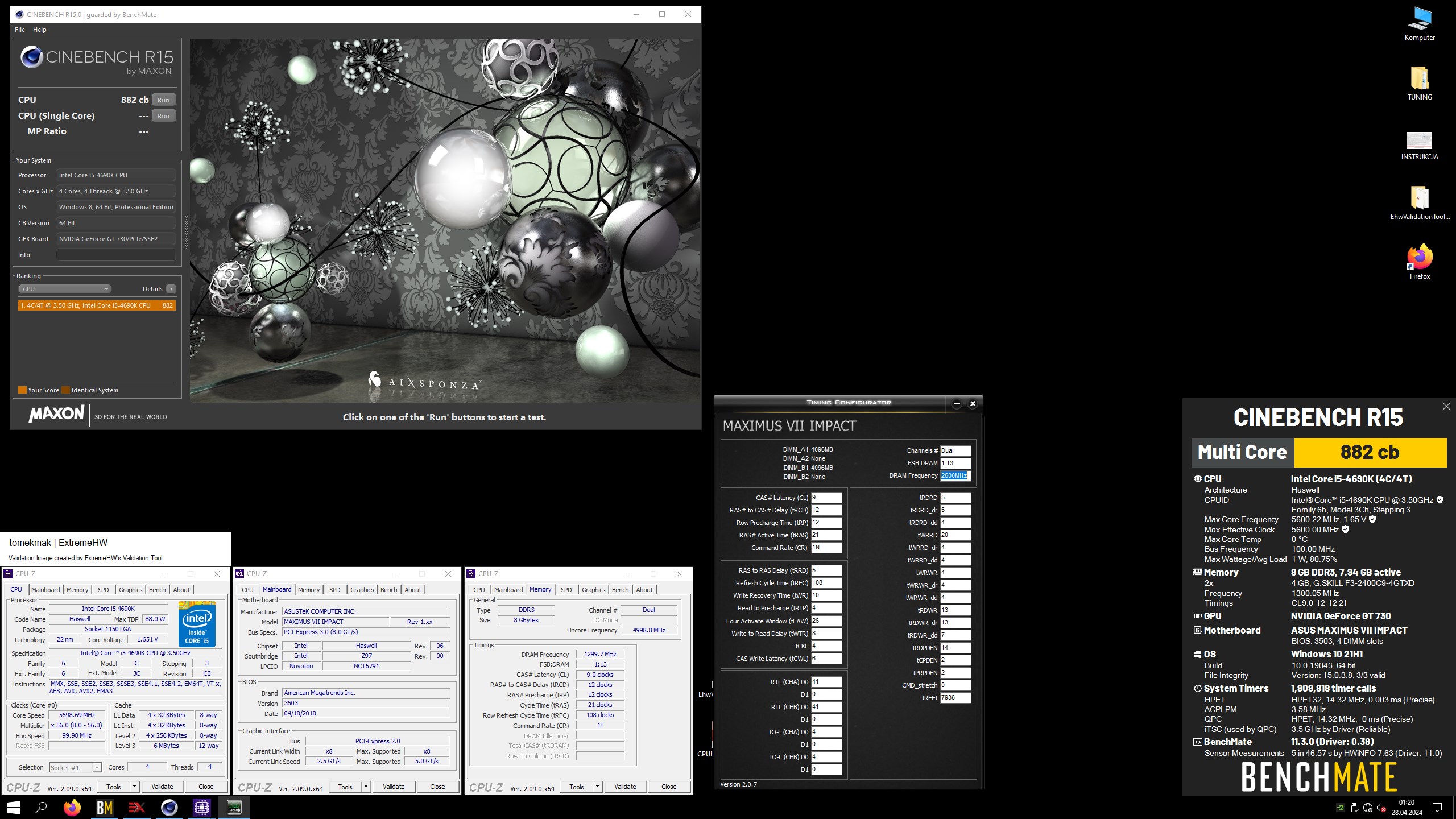Switch to Graphics tab in CPU-Z Memory window
Image resolution: width=1456 pixels, height=819 pixels.
tap(594, 590)
